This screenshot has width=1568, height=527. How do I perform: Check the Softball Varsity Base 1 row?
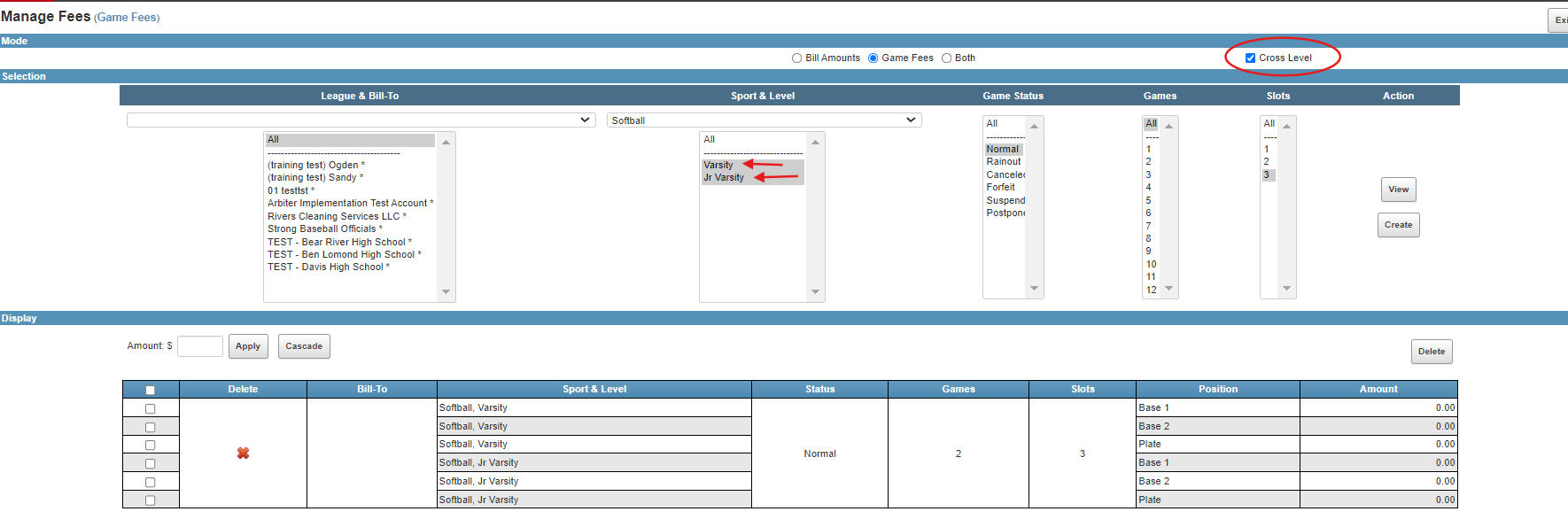tap(150, 409)
